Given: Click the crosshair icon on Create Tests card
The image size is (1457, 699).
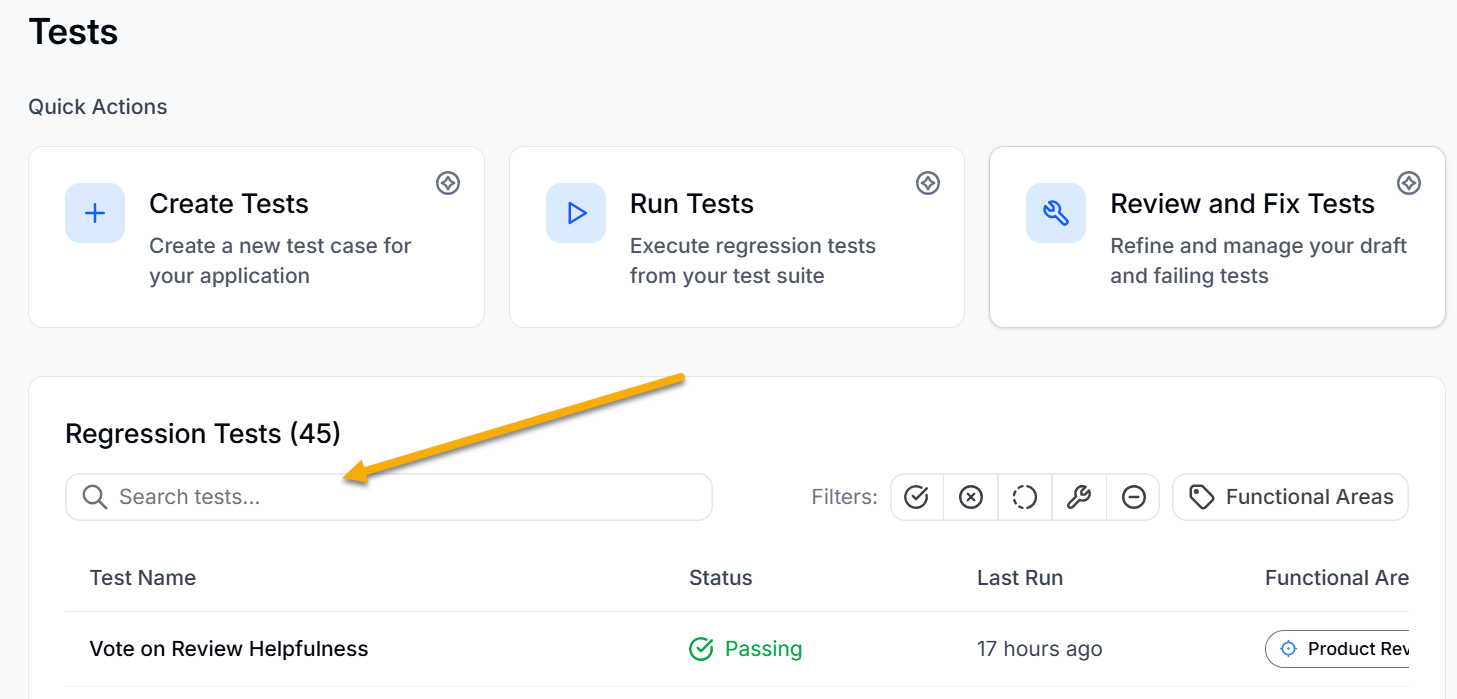Looking at the screenshot, I should pyautogui.click(x=448, y=183).
